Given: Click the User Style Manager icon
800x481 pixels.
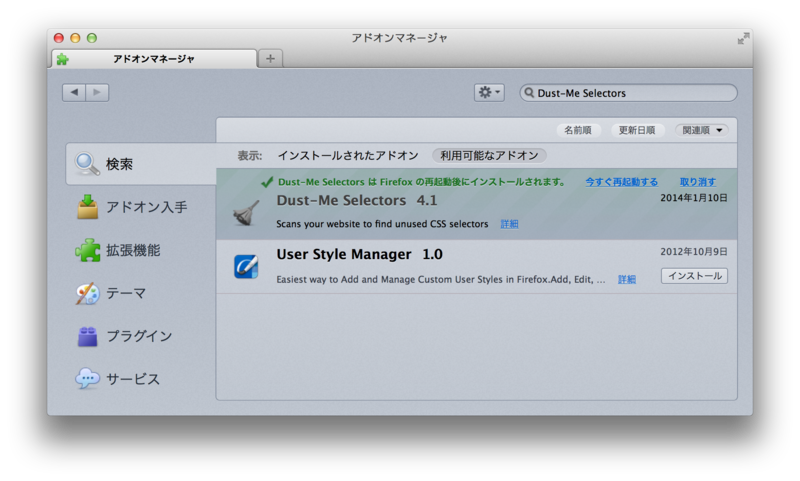Looking at the screenshot, I should (246, 266).
